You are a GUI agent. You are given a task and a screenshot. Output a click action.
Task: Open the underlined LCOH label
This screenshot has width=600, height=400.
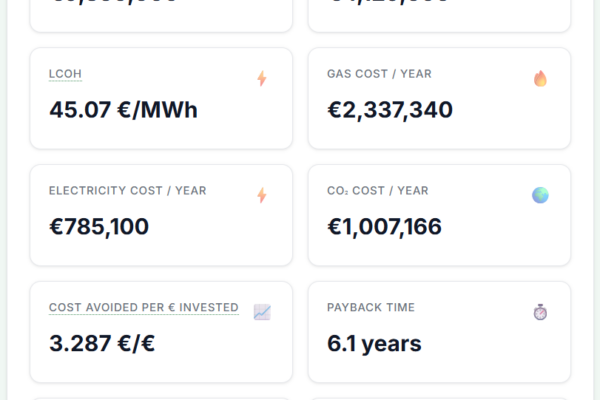coord(66,74)
